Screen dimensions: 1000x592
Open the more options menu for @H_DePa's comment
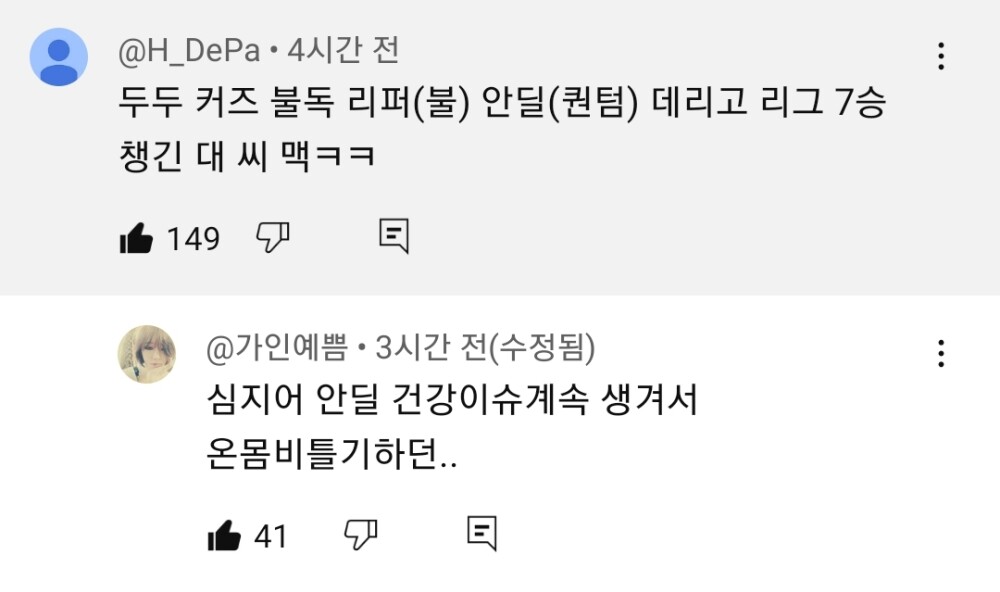point(941,56)
